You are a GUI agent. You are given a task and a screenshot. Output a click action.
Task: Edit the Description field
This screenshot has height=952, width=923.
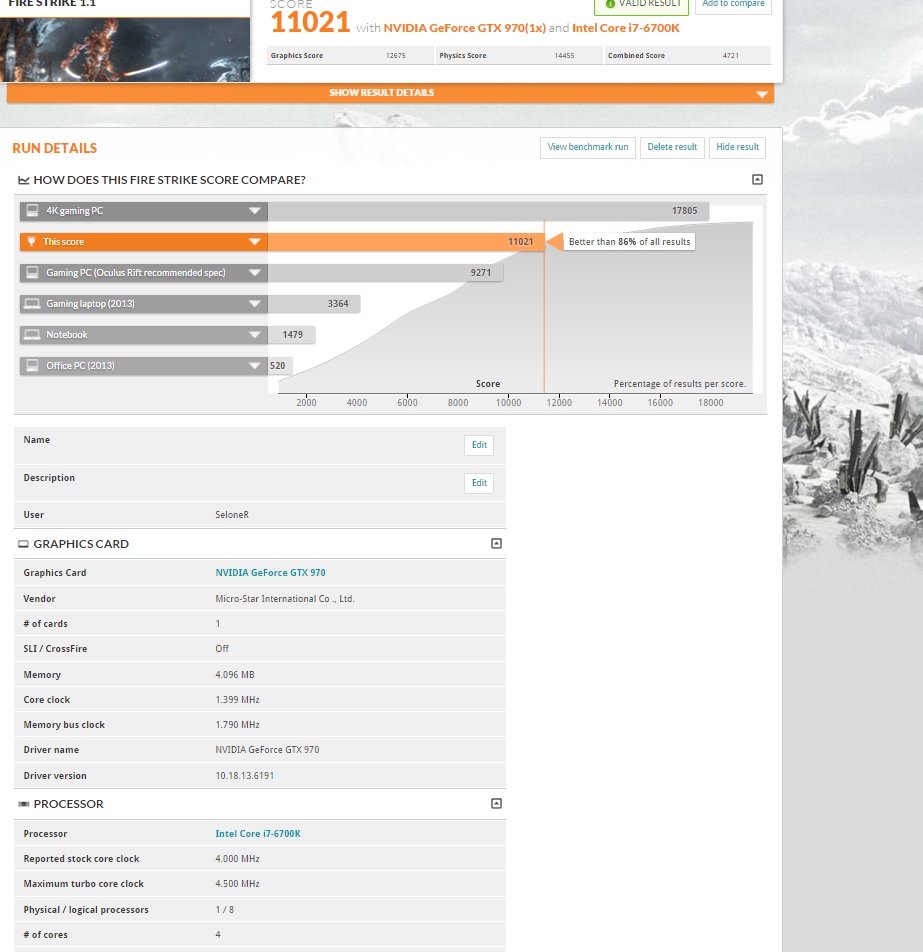point(479,483)
